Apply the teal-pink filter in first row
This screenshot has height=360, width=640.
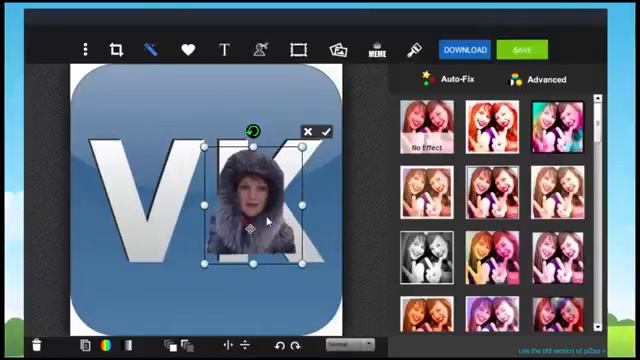pos(558,127)
